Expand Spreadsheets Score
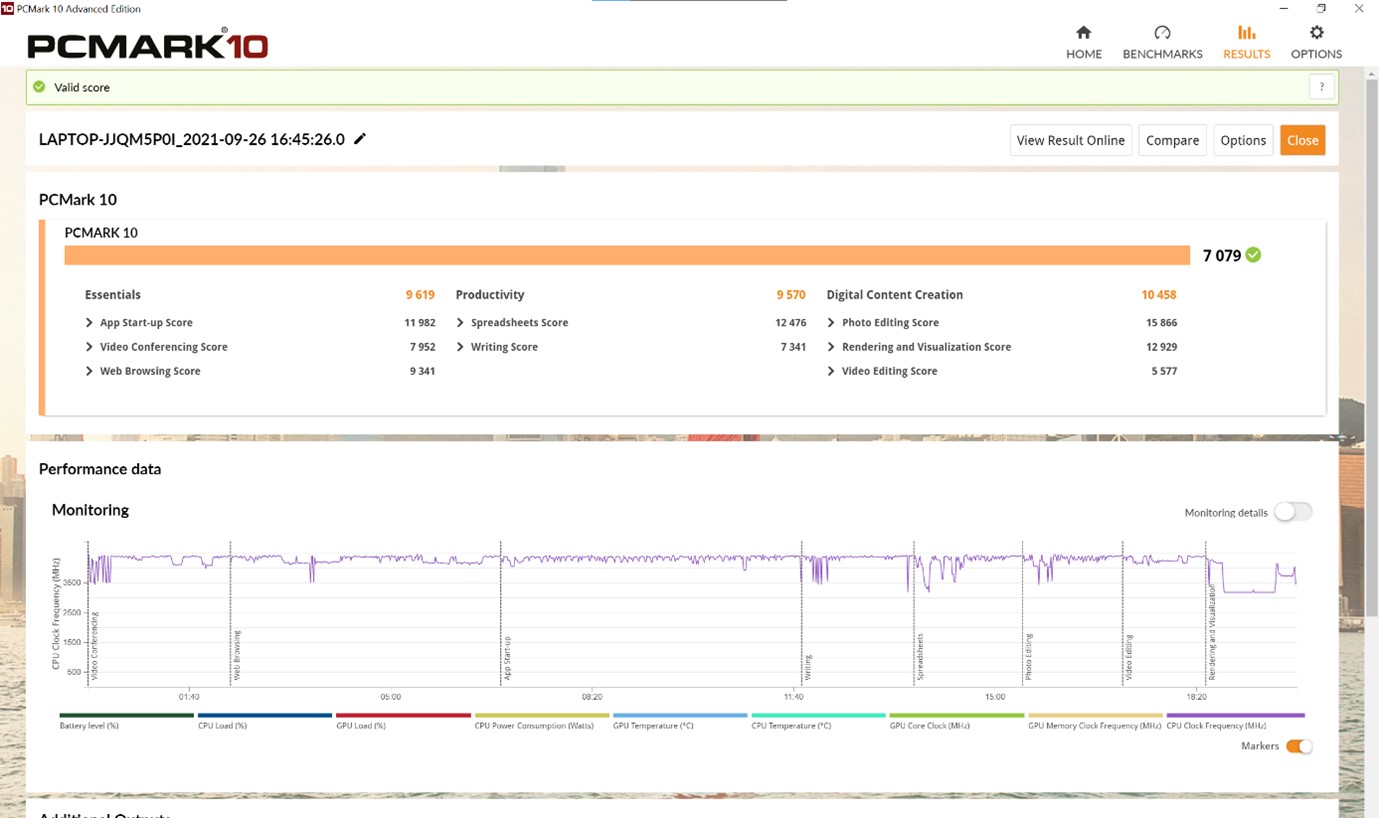 coord(461,323)
